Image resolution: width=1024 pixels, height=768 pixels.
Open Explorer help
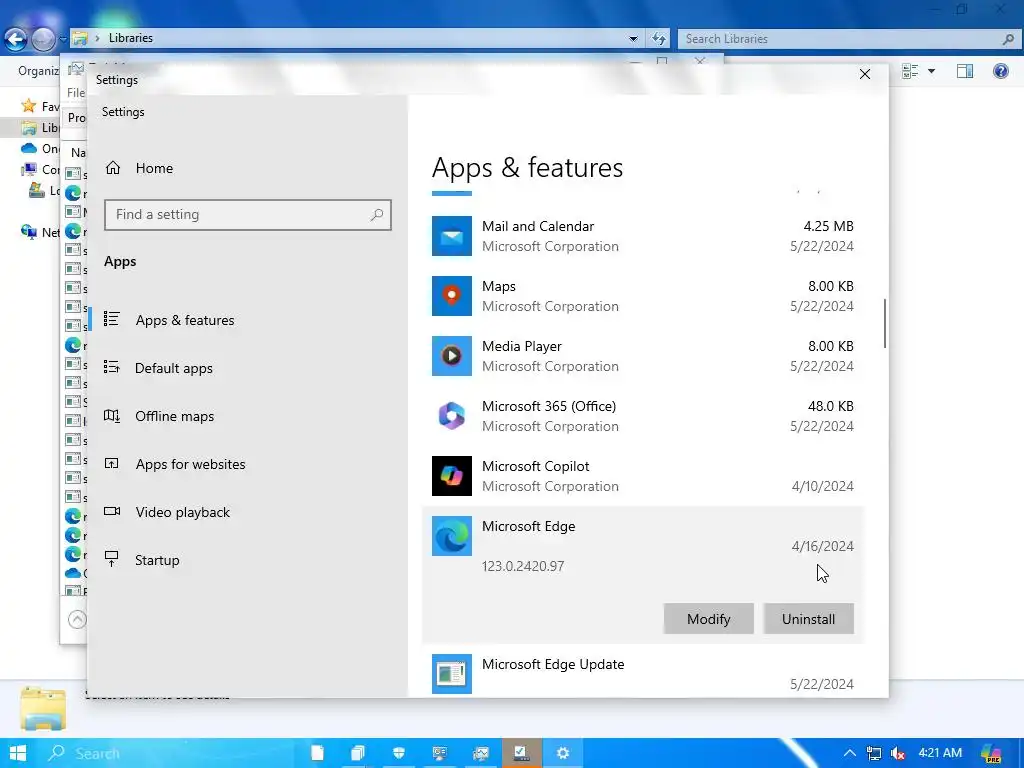1000,71
